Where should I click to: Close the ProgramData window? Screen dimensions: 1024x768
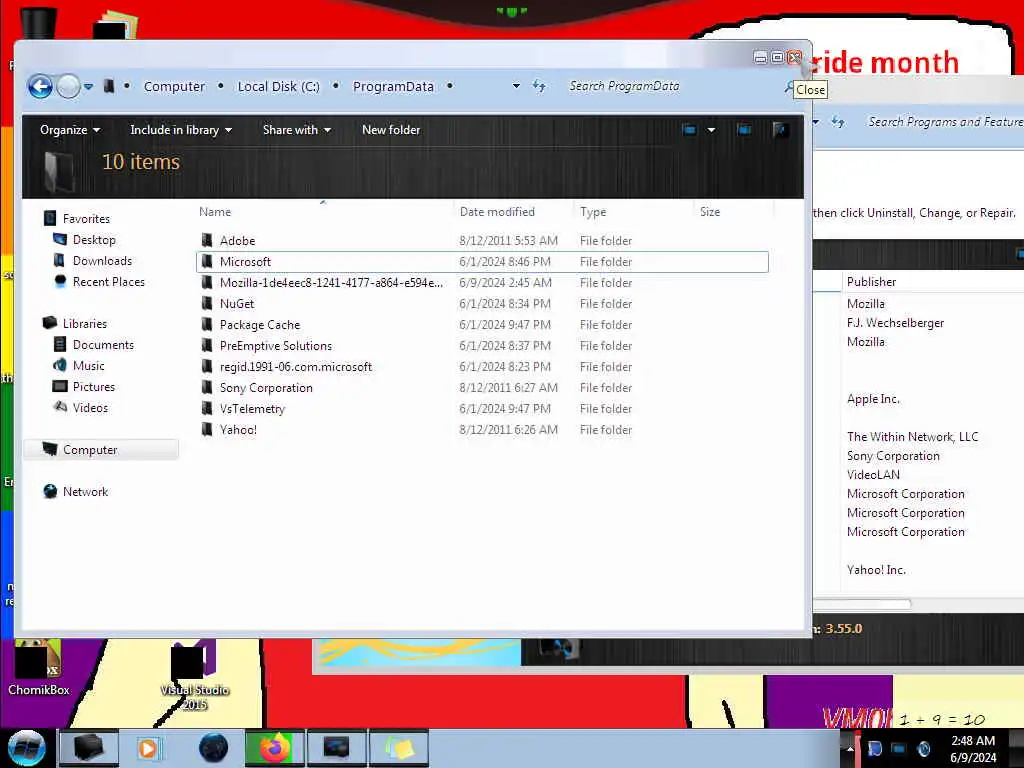pos(794,57)
